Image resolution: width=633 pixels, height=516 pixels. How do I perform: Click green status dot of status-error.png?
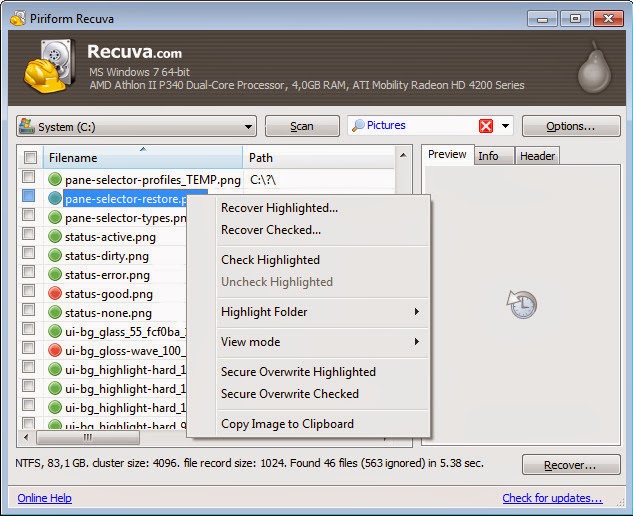(x=55, y=275)
